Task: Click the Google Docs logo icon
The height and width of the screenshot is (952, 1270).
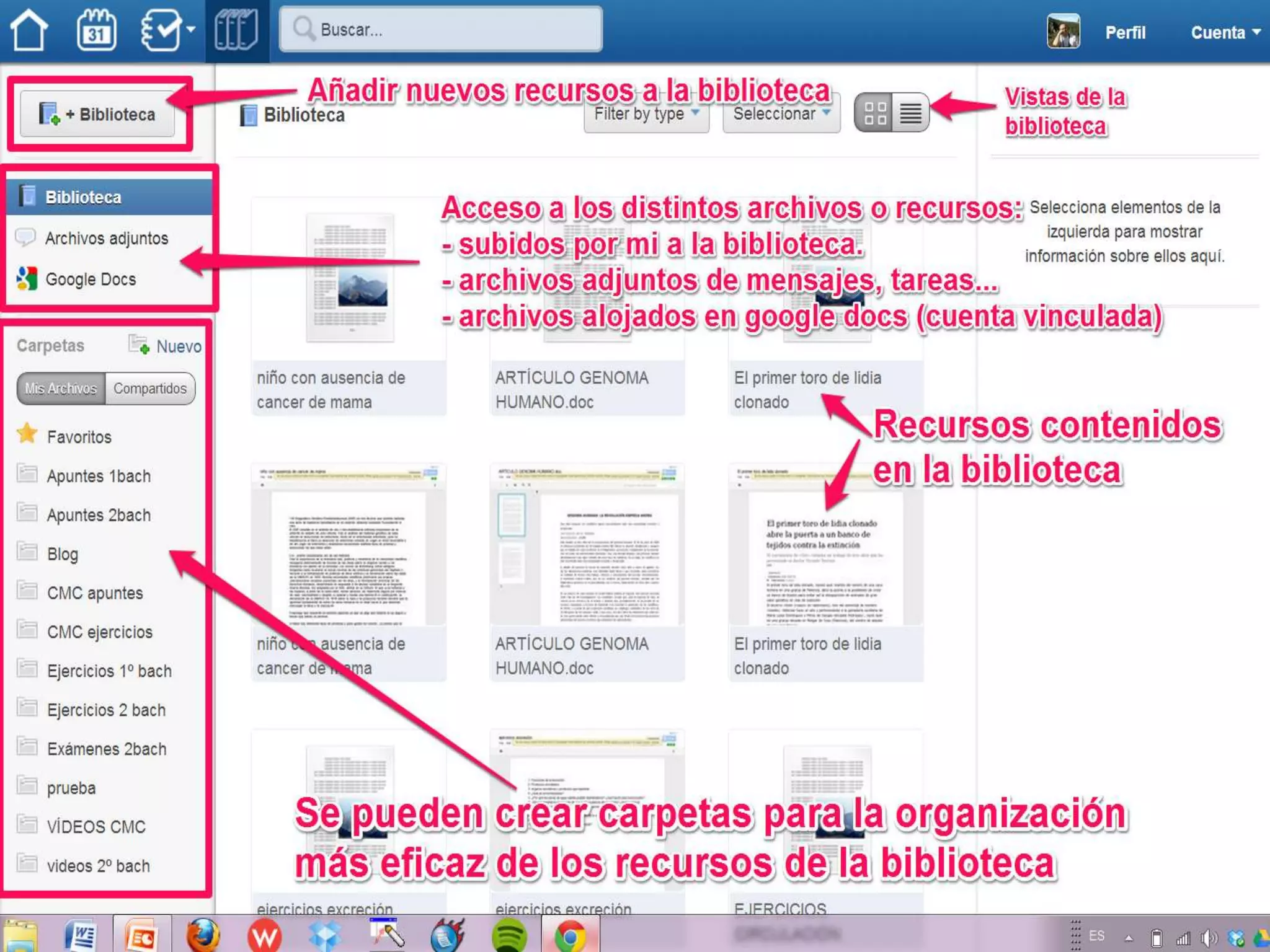Action: click(x=27, y=279)
